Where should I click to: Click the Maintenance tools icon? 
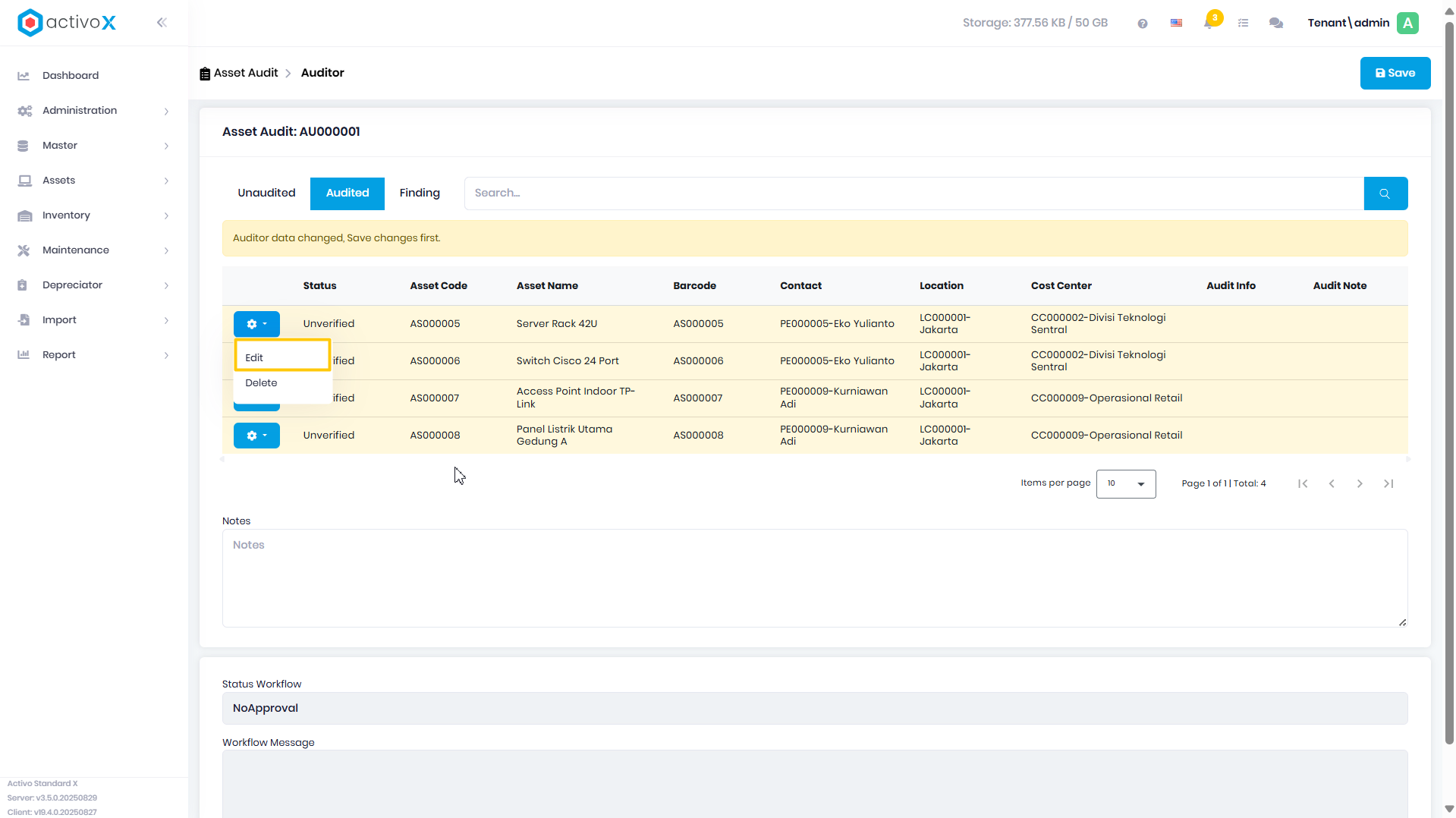pos(24,250)
